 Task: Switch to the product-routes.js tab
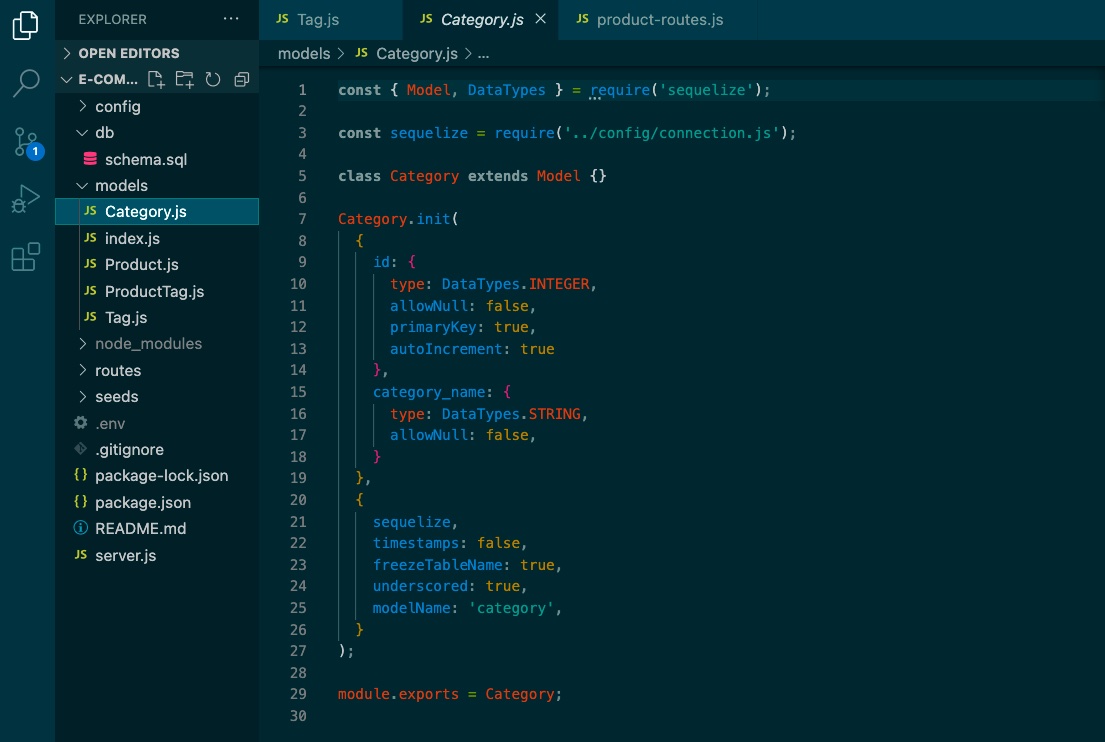[658, 20]
